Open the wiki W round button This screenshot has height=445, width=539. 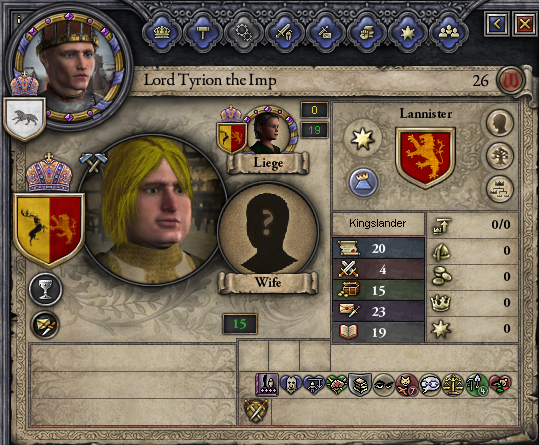[x=511, y=80]
